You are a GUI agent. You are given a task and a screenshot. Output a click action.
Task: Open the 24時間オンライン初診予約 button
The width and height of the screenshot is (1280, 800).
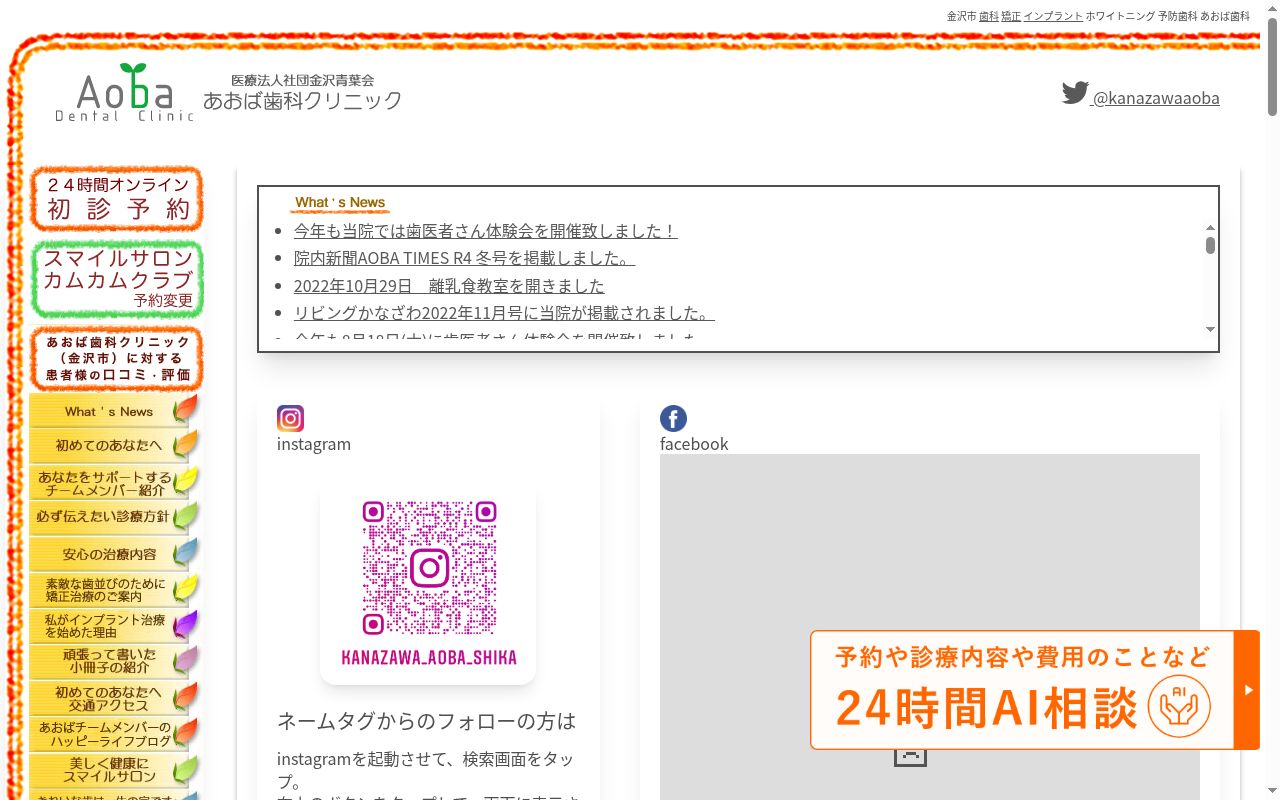point(117,198)
